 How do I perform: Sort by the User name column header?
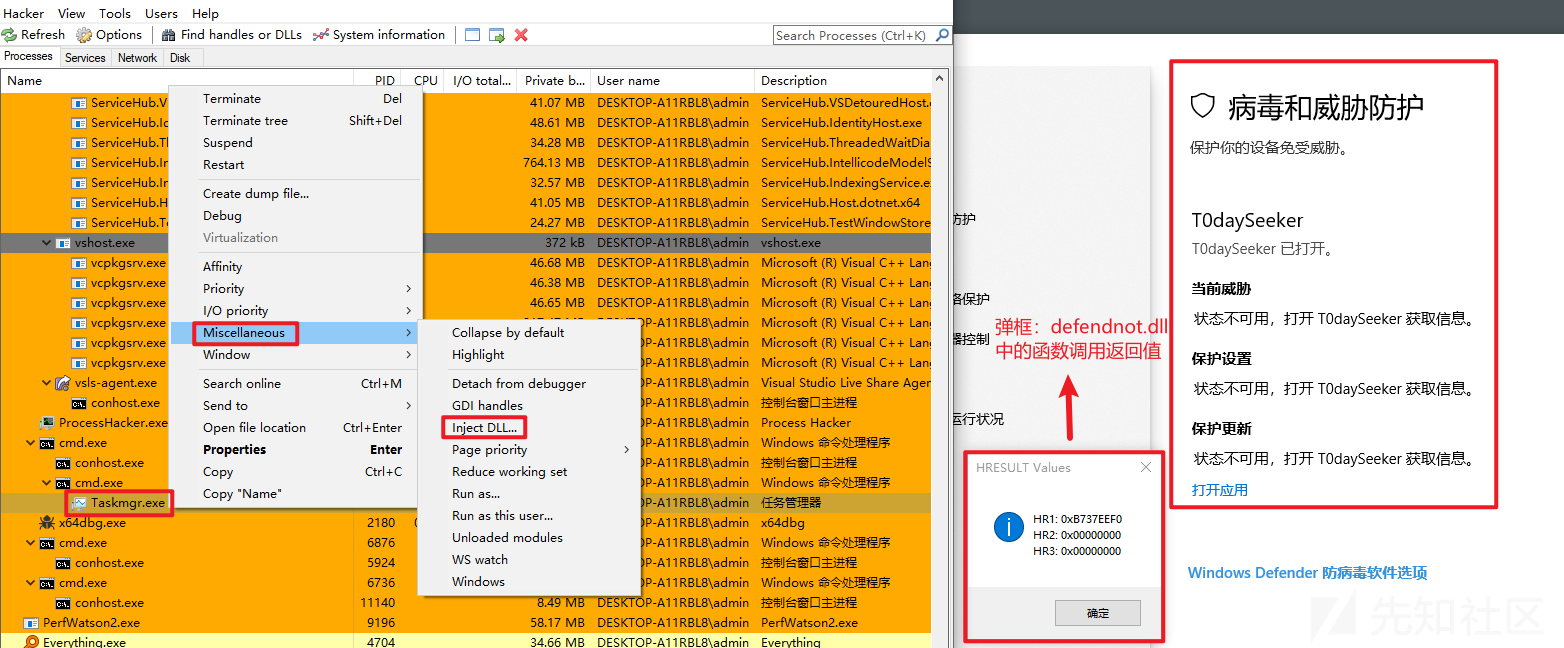pos(672,81)
